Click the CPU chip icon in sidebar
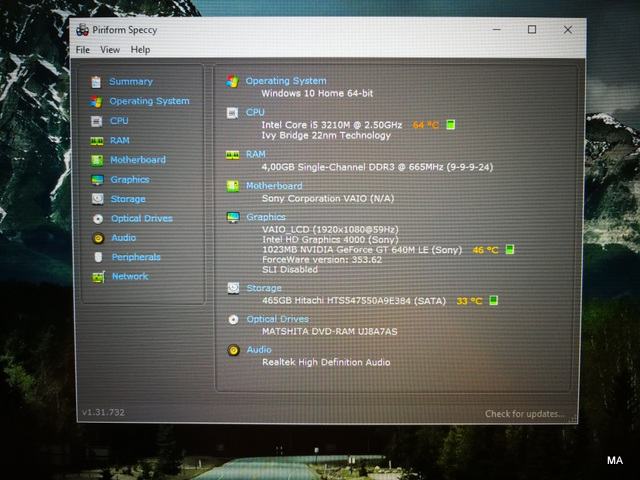Viewport: 640px width, 480px height. [96, 121]
